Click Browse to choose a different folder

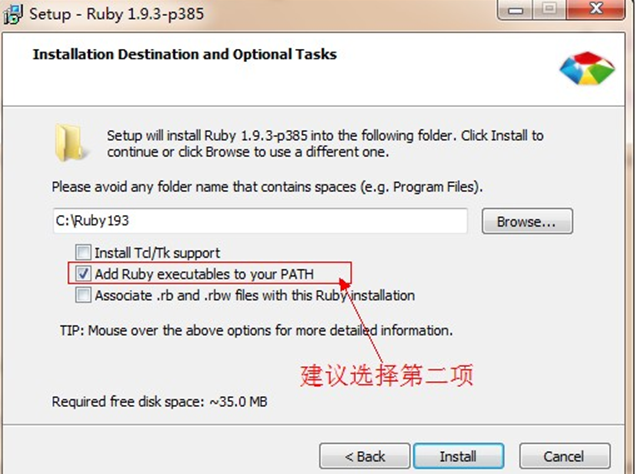pyautogui.click(x=526, y=221)
